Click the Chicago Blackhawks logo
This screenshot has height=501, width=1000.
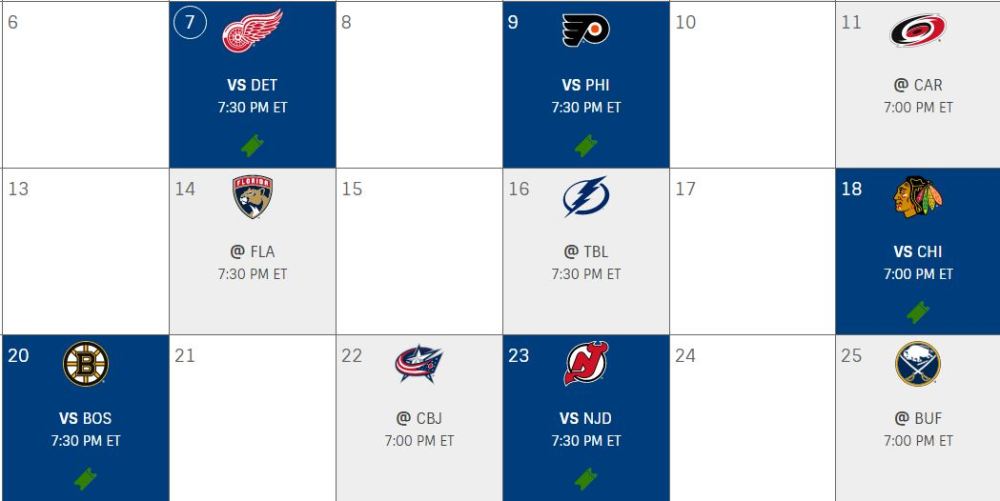(x=918, y=197)
